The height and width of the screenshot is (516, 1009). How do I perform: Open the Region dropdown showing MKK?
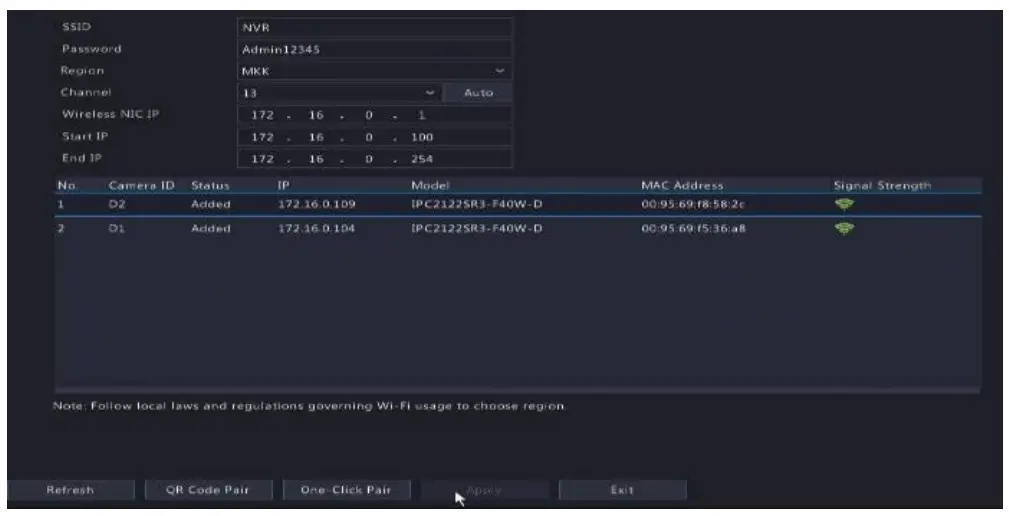click(x=375, y=71)
